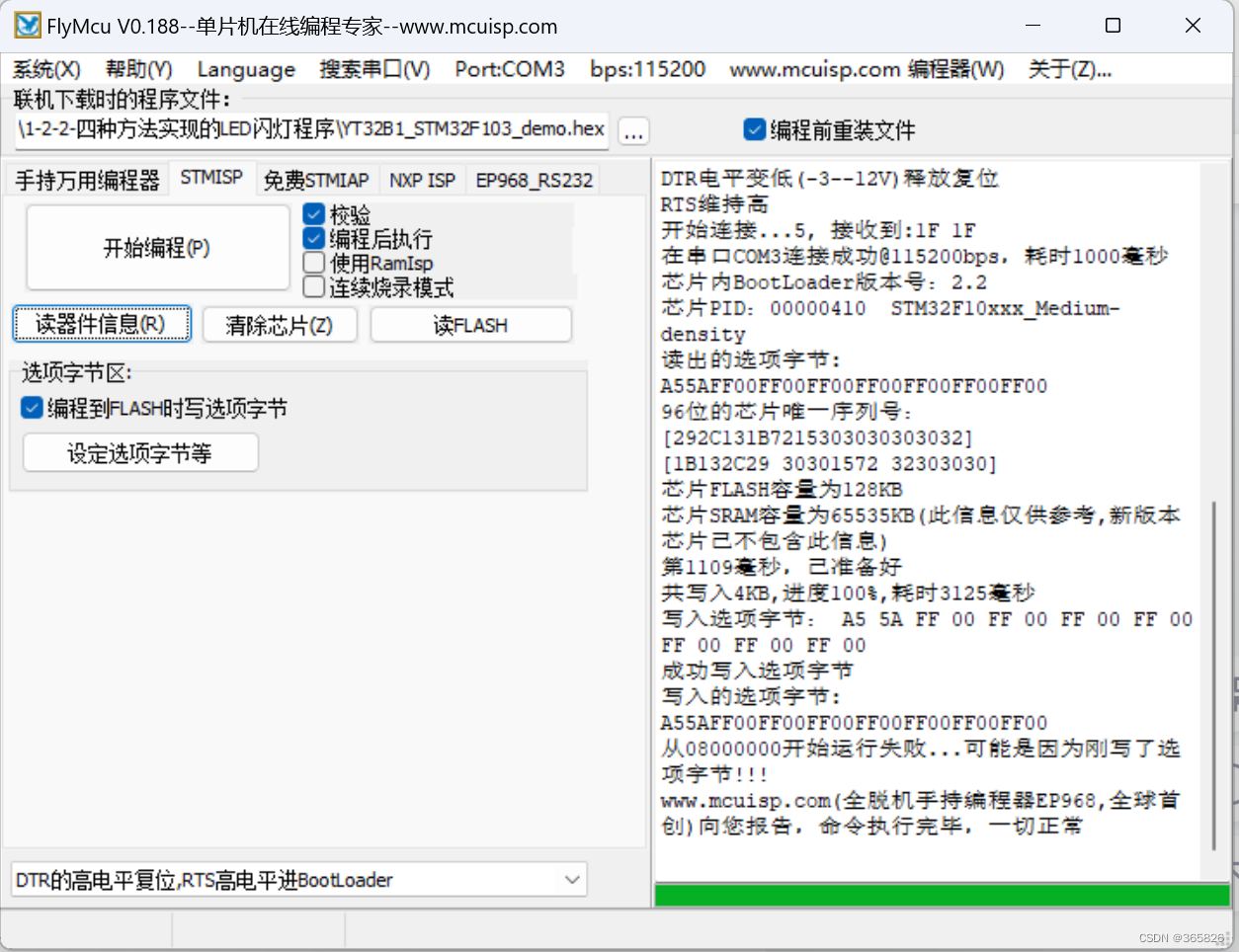Minimize the FlyMcu window

pos(1032,26)
